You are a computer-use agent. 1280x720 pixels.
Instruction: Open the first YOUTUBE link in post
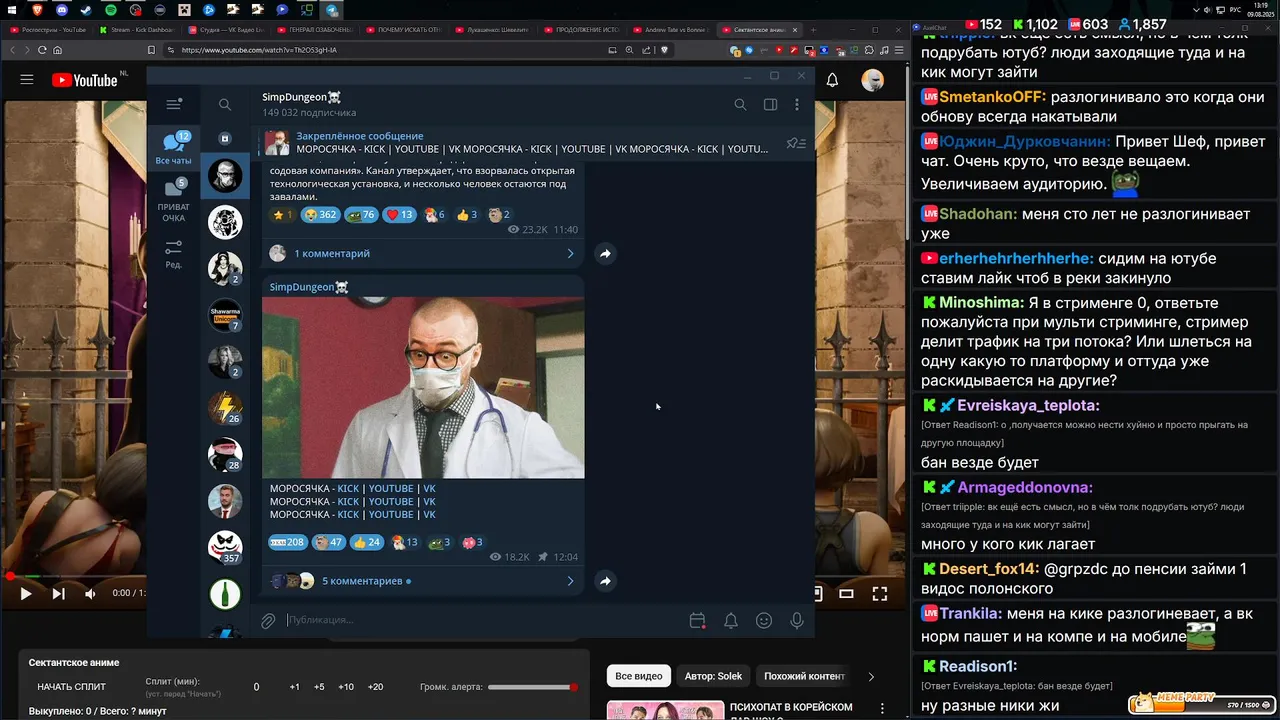(x=391, y=489)
